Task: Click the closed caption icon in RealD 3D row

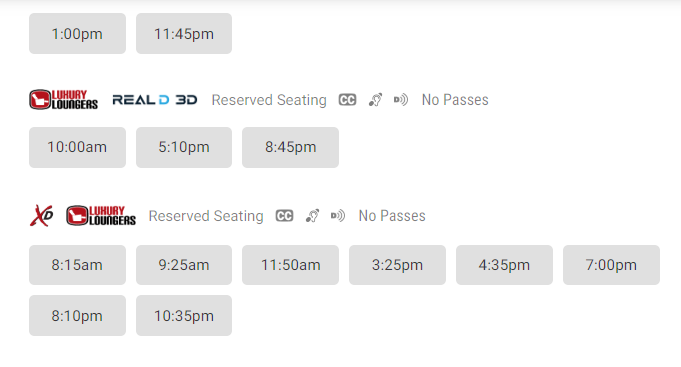Action: [x=347, y=100]
